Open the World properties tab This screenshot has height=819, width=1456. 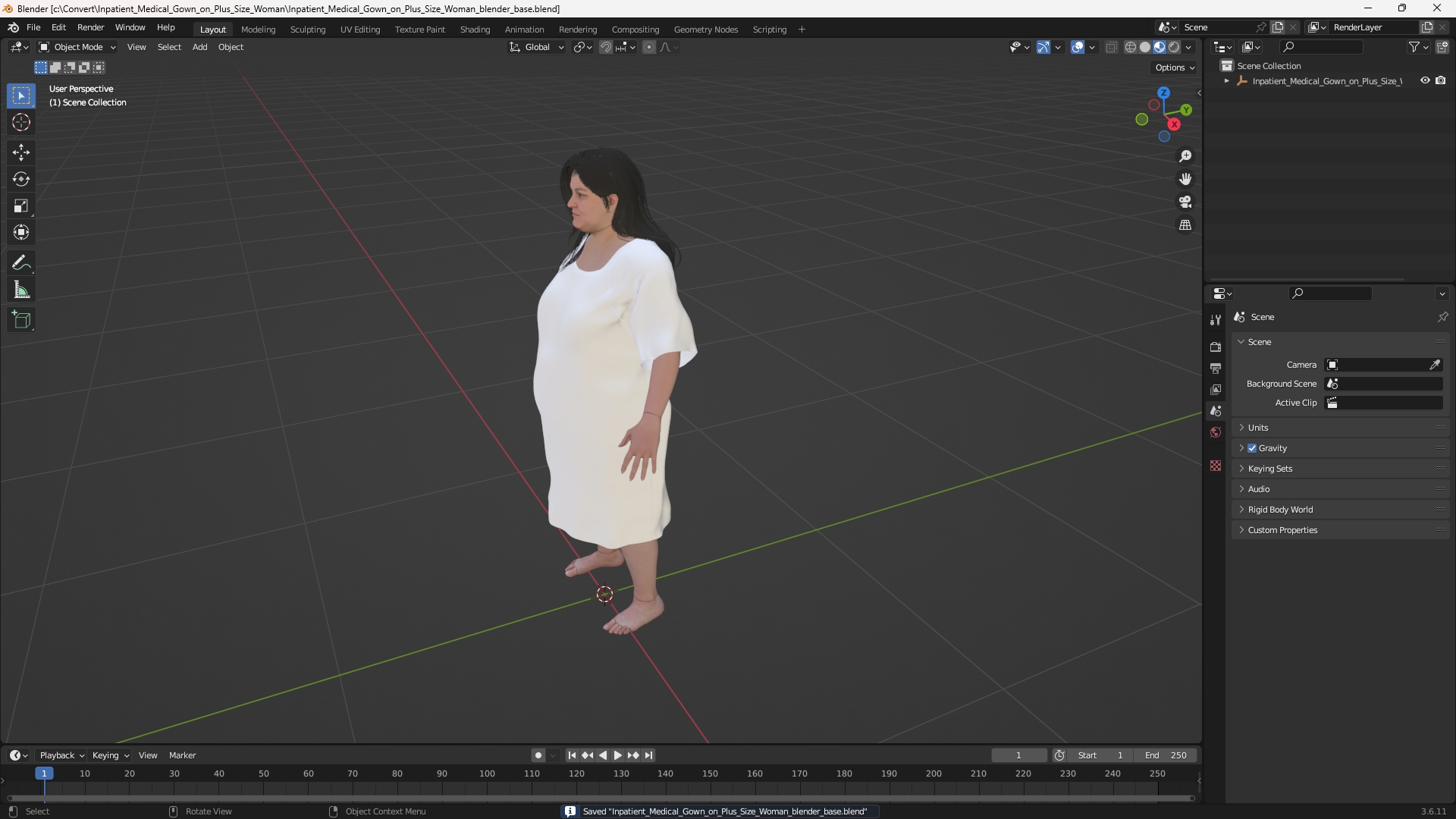point(1216,432)
